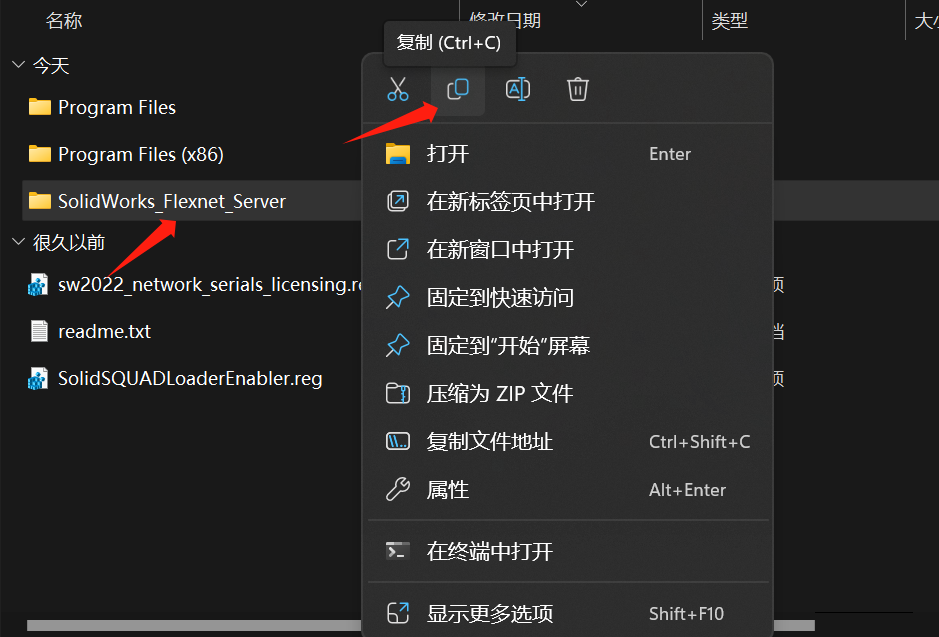Select the Program Files folder icon

coord(40,107)
